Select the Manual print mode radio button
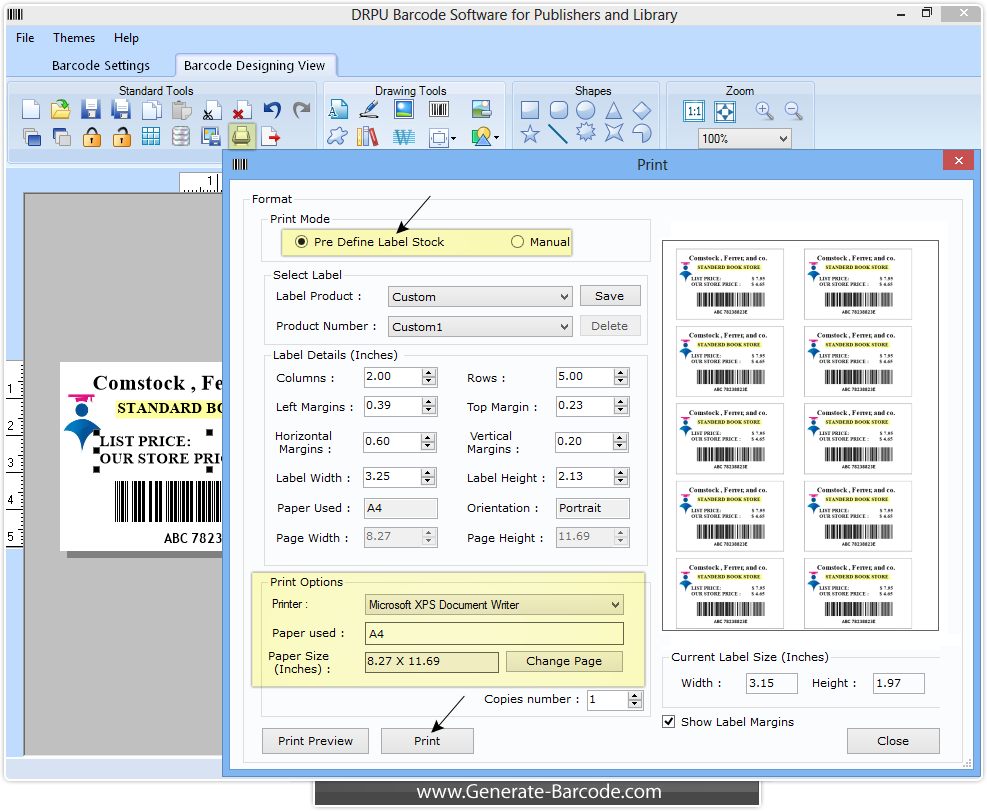The height and width of the screenshot is (811, 987). [x=517, y=242]
